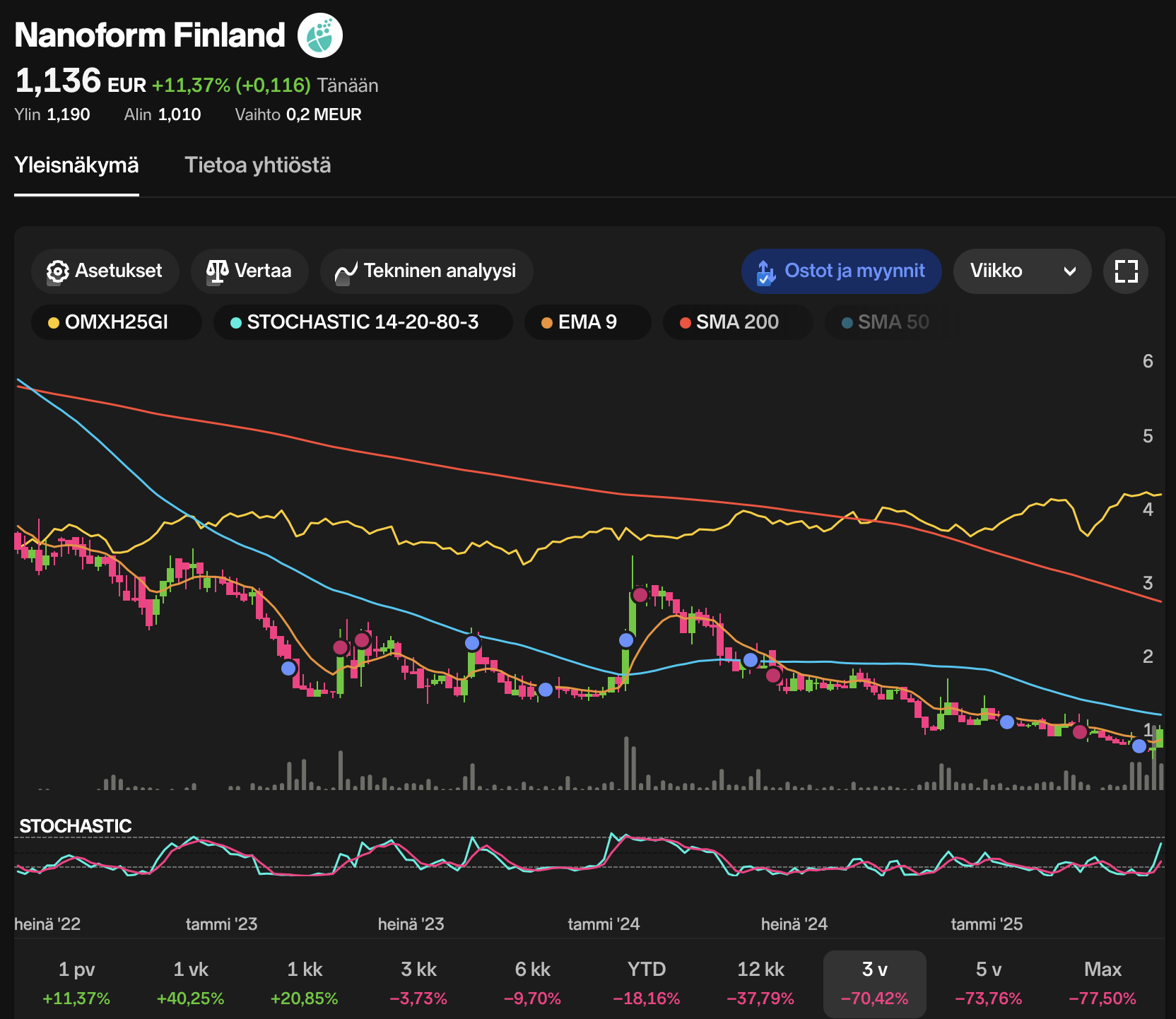
Task: Click the Viikko dropdown chevron arrow
Action: click(1070, 271)
